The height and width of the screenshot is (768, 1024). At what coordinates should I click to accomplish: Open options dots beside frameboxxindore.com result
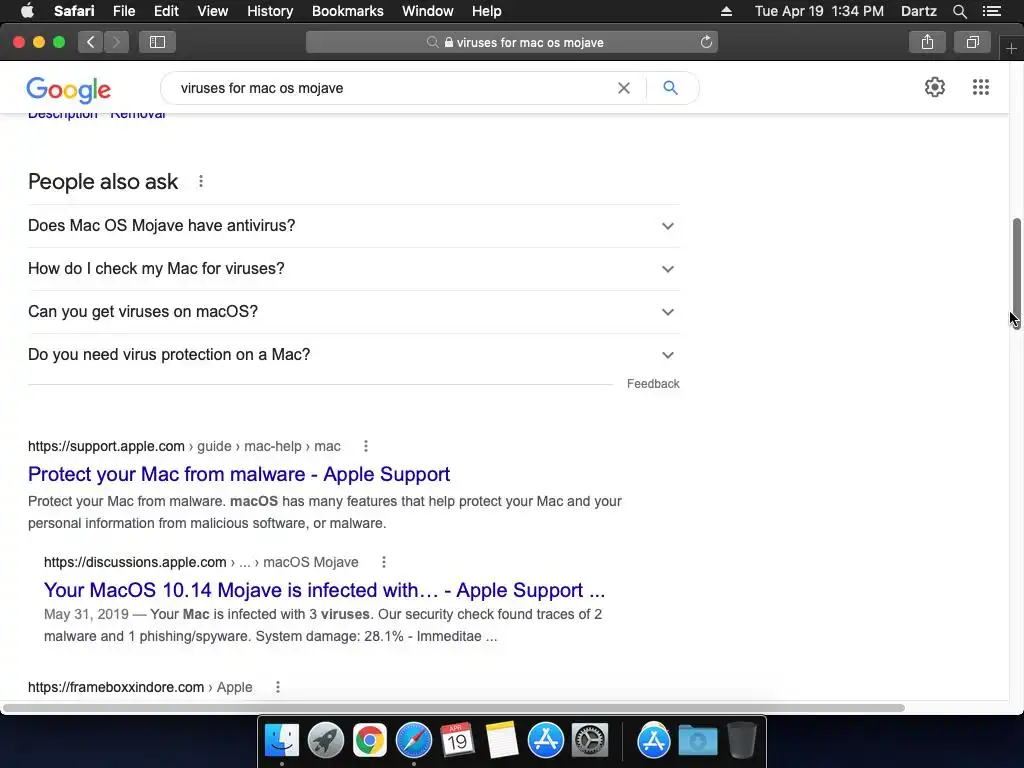pyautogui.click(x=278, y=687)
